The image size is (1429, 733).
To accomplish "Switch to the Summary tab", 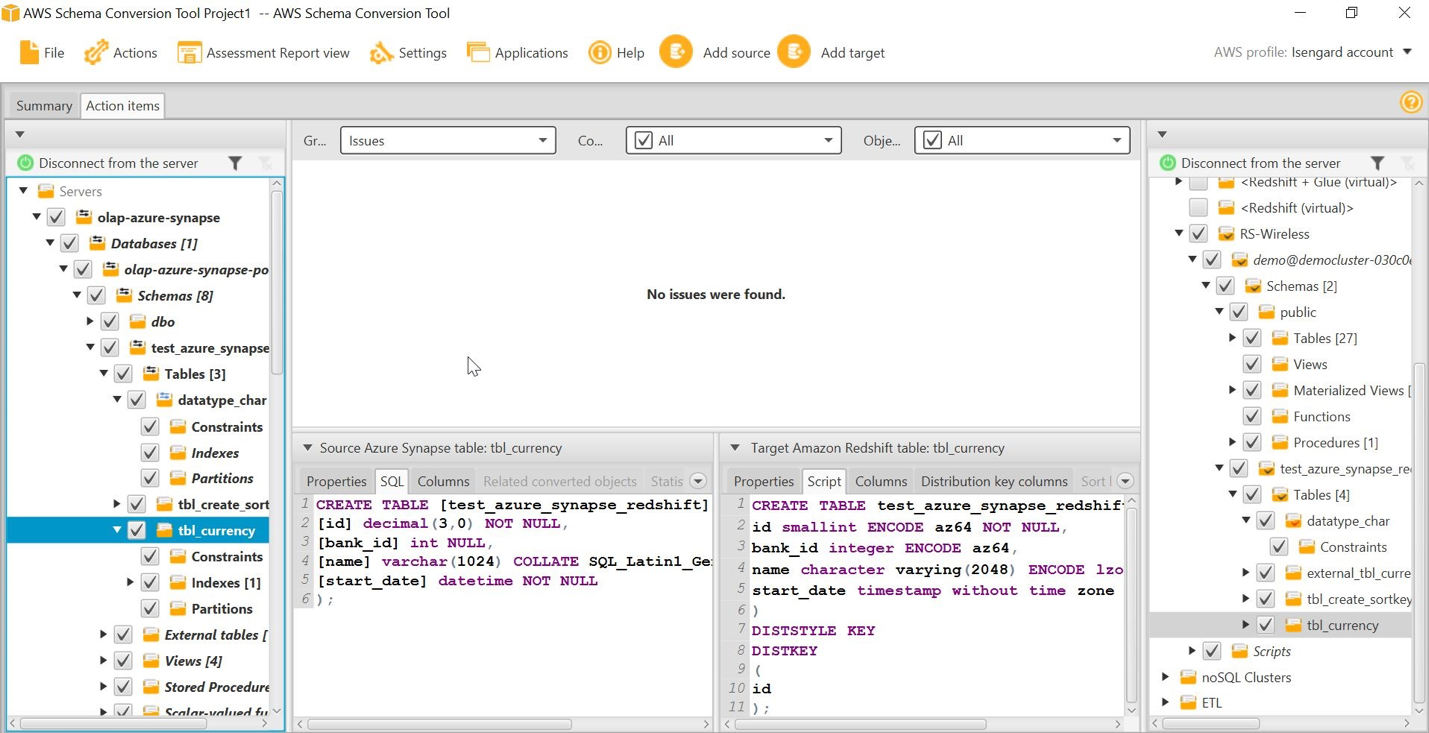I will point(44,106).
